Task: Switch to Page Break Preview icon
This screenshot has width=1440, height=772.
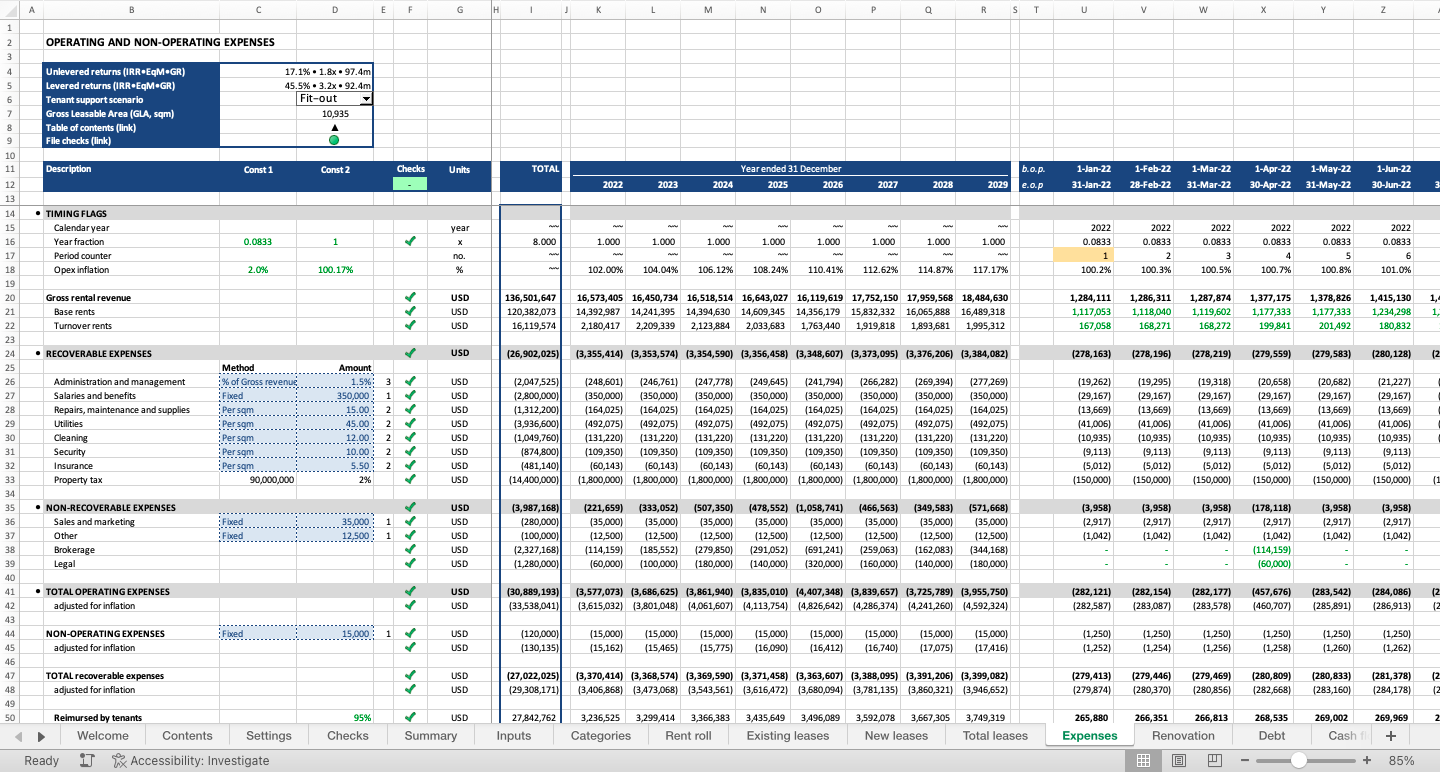Action: pyautogui.click(x=1215, y=761)
